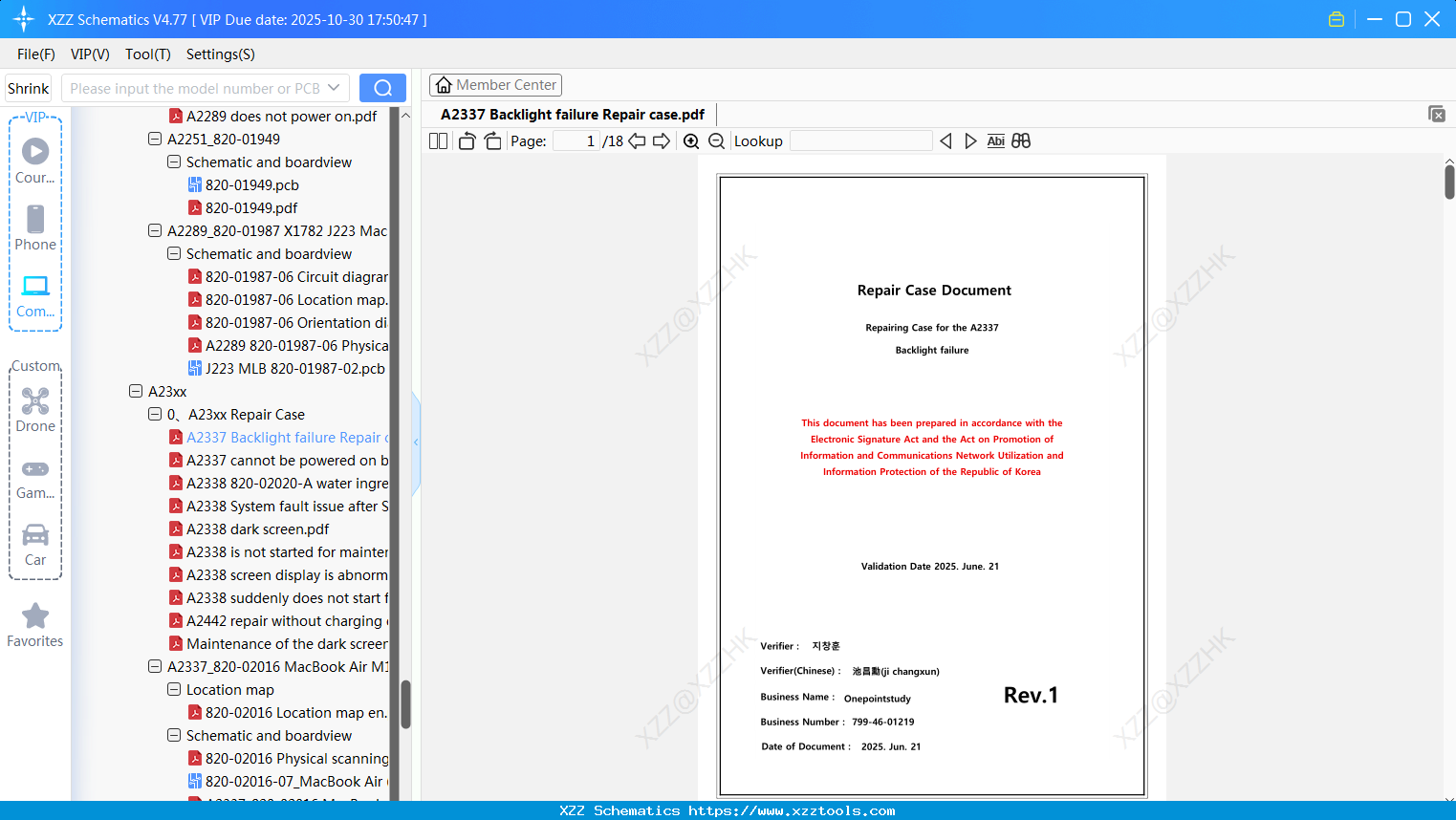Open 820-01949.pcb boardview file

tap(244, 184)
